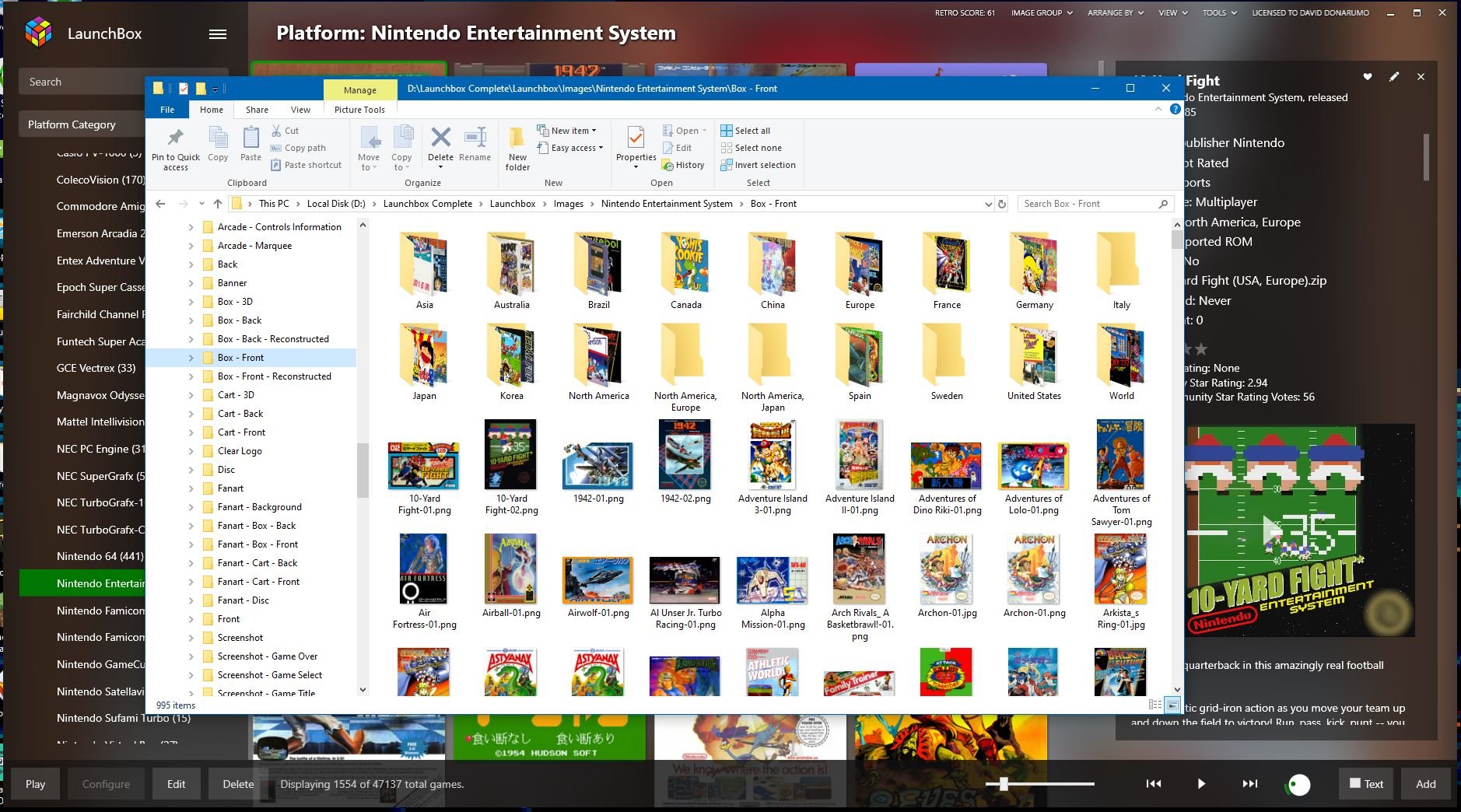This screenshot has width=1461, height=812.
Task: Switch to the View ribbon tab
Action: tap(300, 110)
